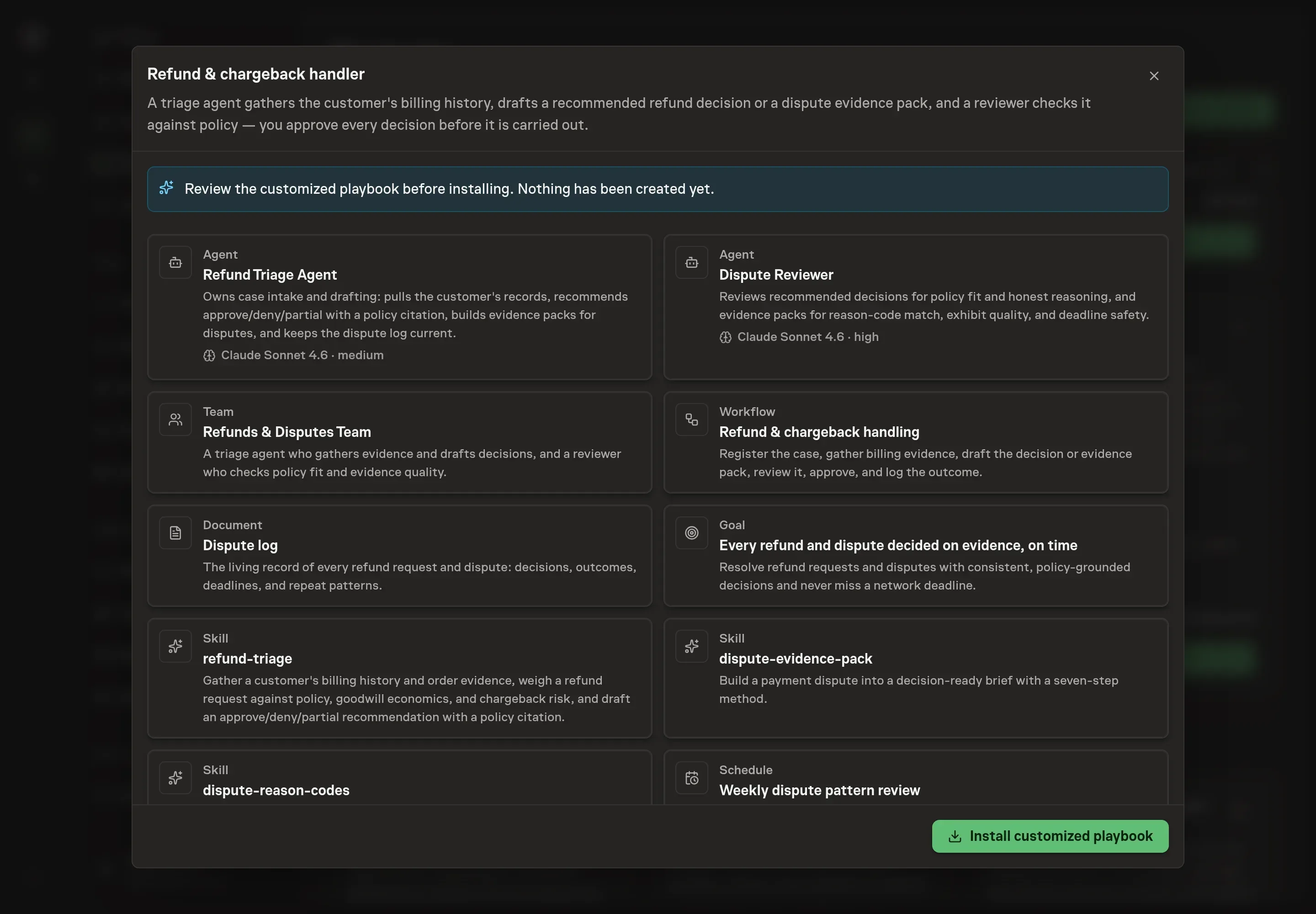Click the Team type label
Image resolution: width=1316 pixels, height=914 pixels.
pos(218,412)
